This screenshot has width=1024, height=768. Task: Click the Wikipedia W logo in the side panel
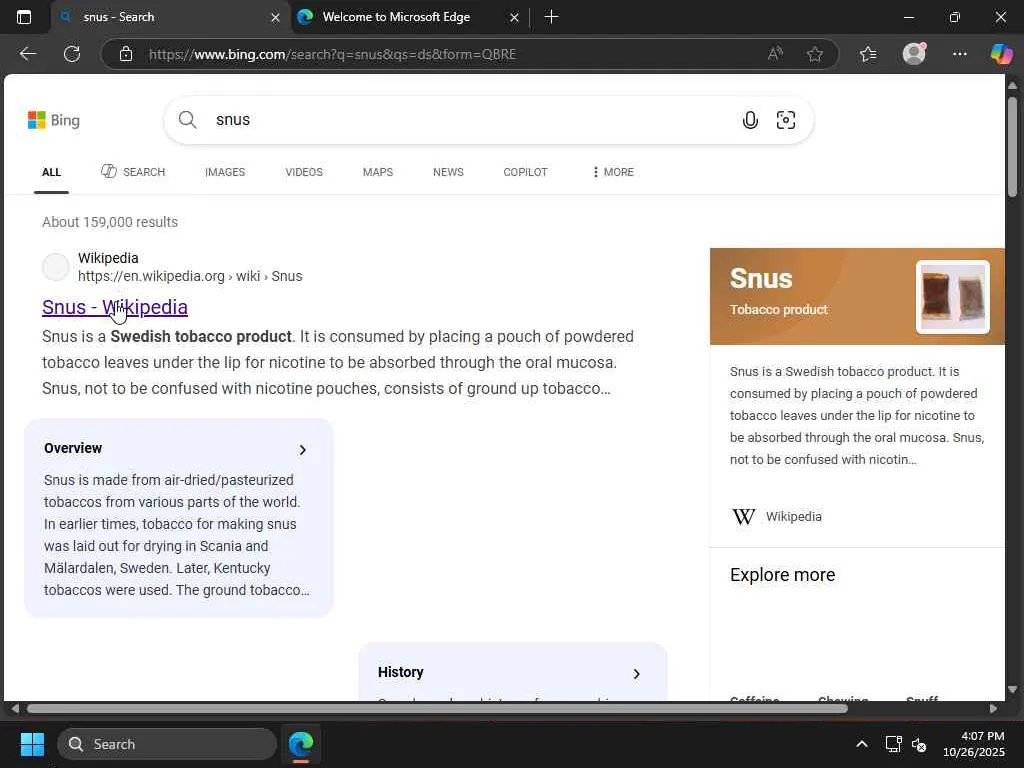point(743,517)
